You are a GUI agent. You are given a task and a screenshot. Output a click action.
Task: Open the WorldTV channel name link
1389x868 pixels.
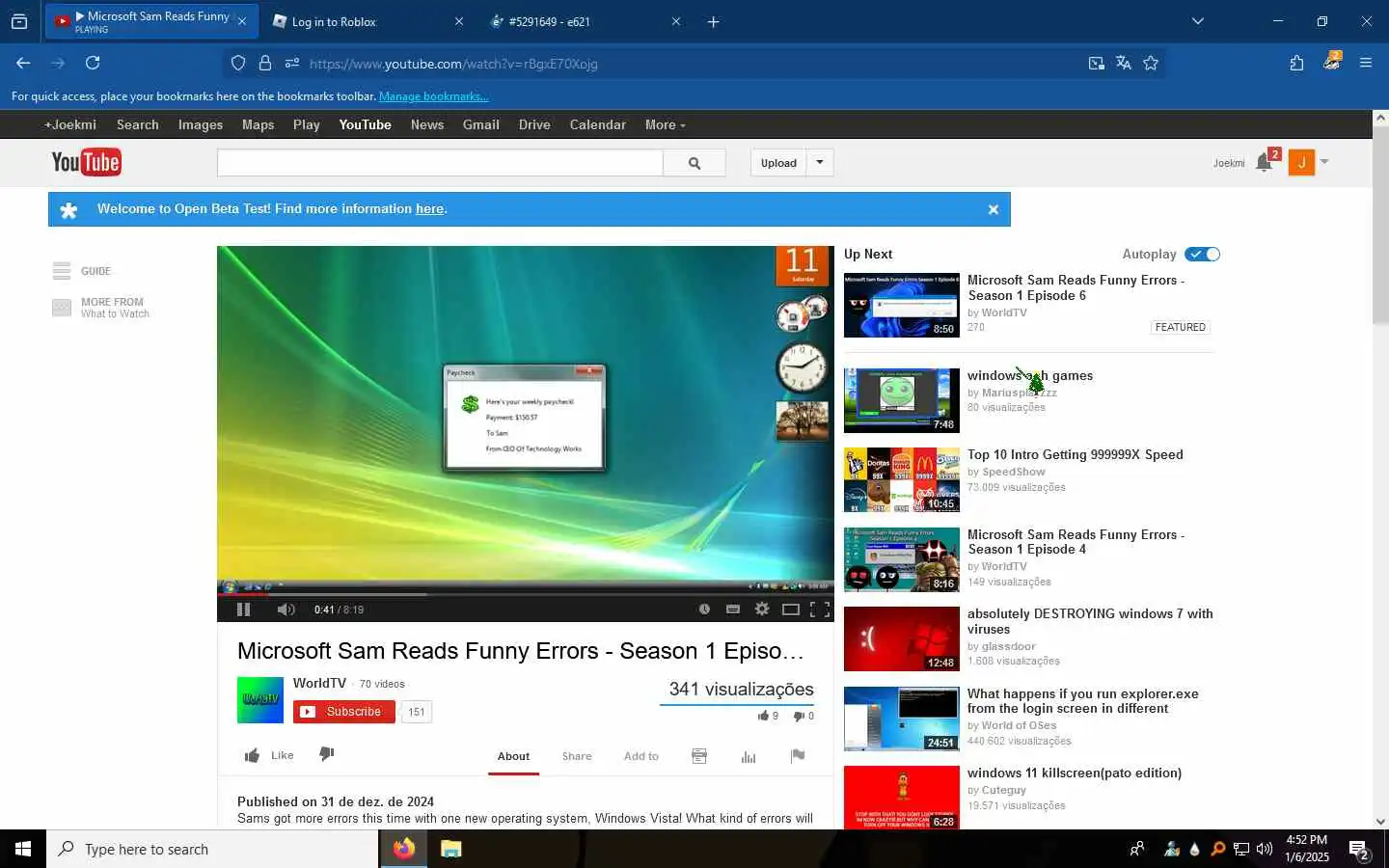pos(319,683)
